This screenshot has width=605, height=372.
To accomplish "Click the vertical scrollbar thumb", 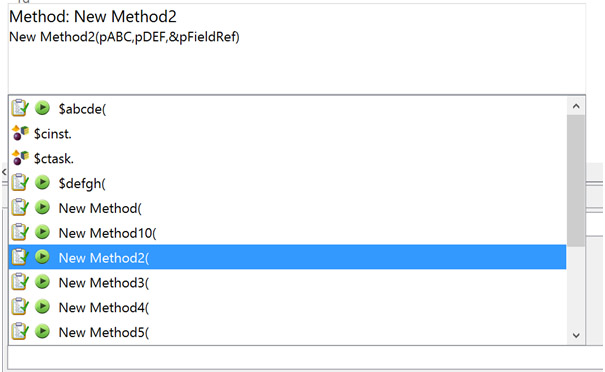I will point(576,181).
